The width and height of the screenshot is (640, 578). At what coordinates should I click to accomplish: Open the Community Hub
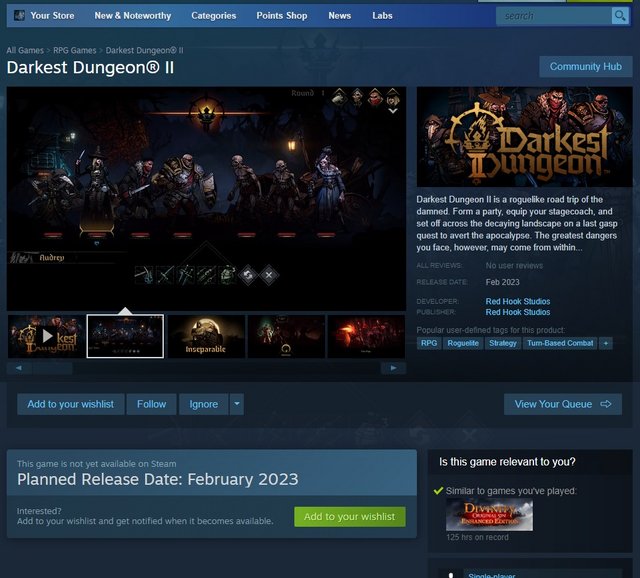(x=586, y=67)
